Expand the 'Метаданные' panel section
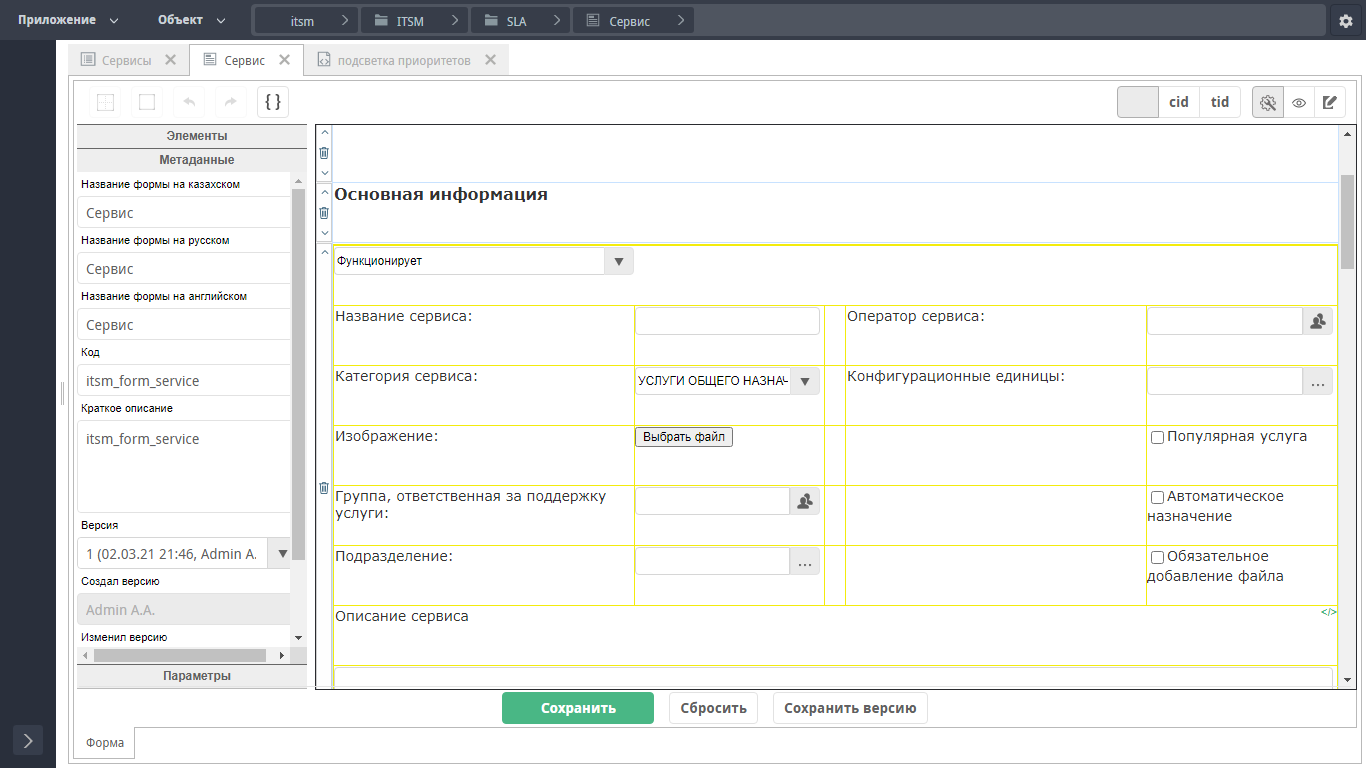The image size is (1366, 768). [x=192, y=160]
